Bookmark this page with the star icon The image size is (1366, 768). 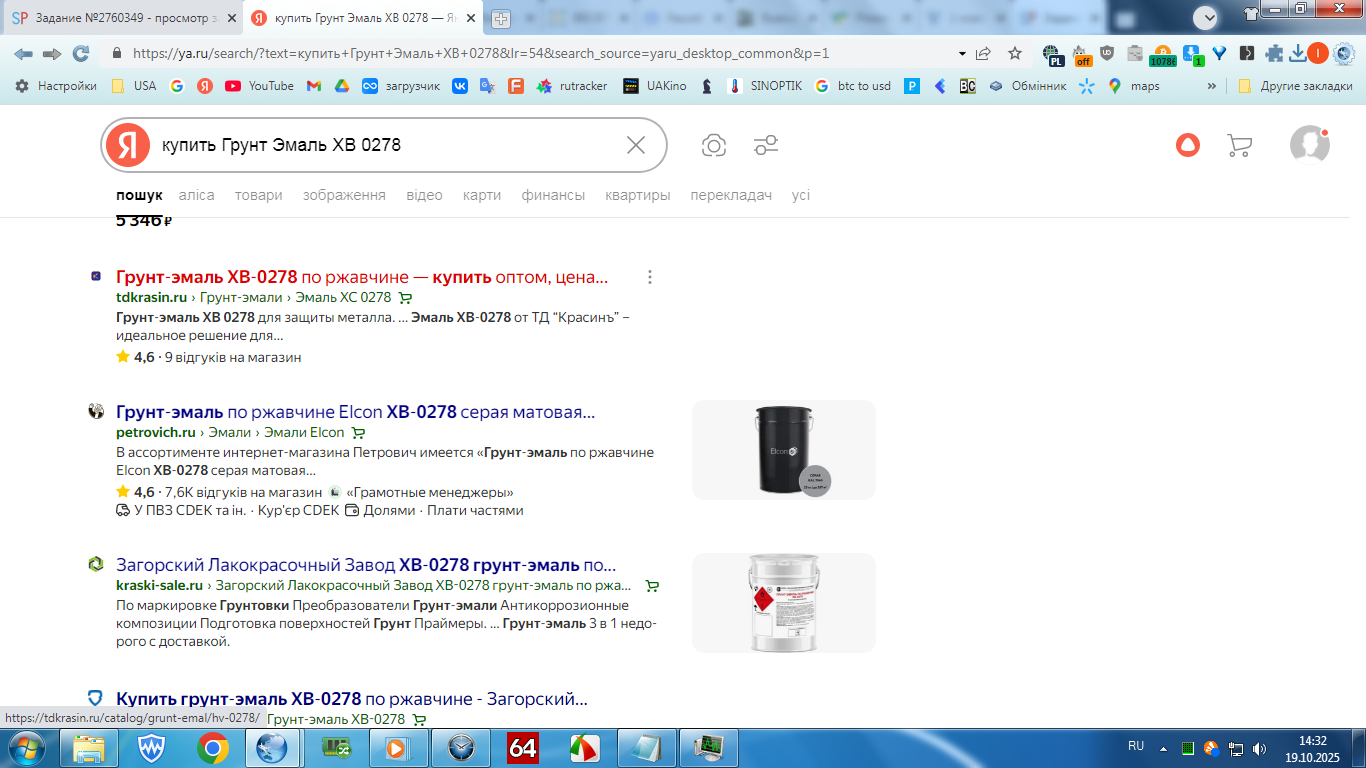click(x=1015, y=54)
